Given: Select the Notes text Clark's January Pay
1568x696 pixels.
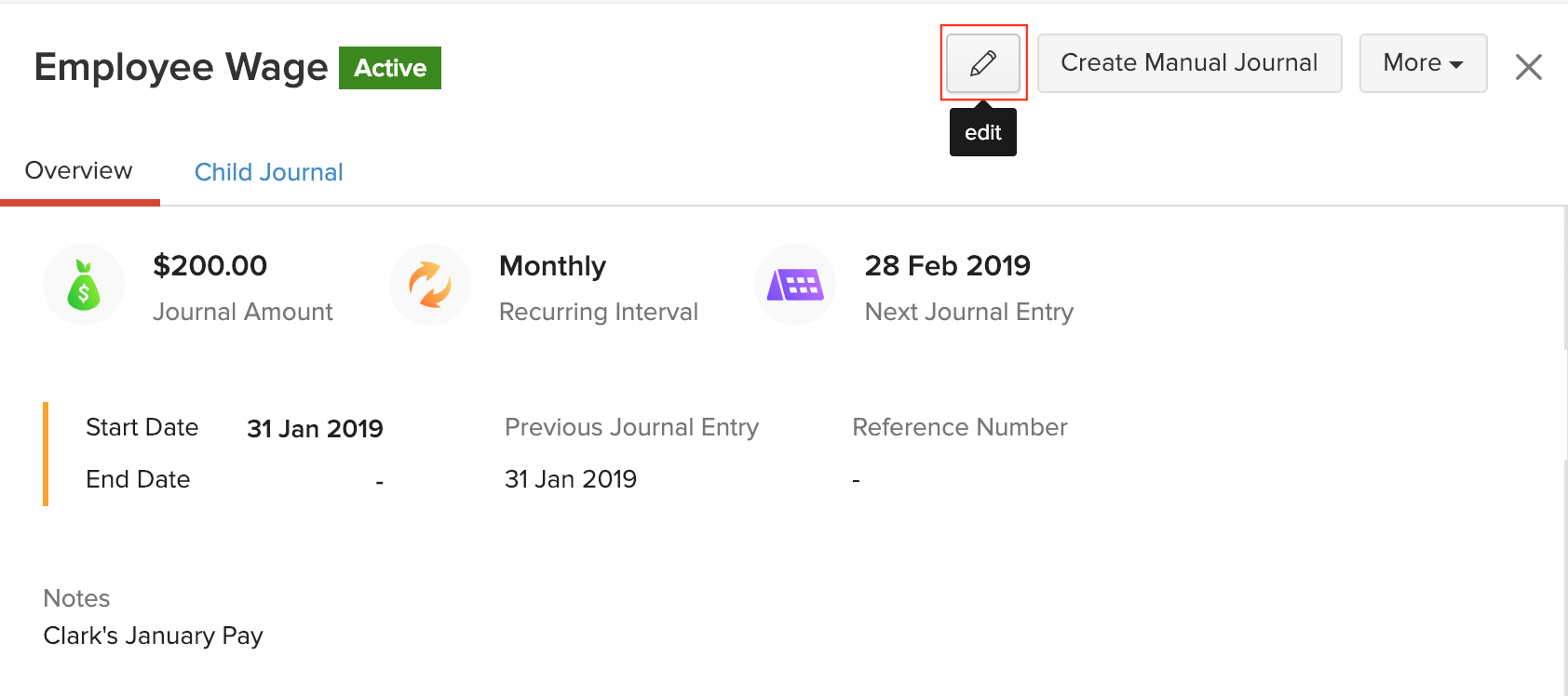Looking at the screenshot, I should (153, 635).
